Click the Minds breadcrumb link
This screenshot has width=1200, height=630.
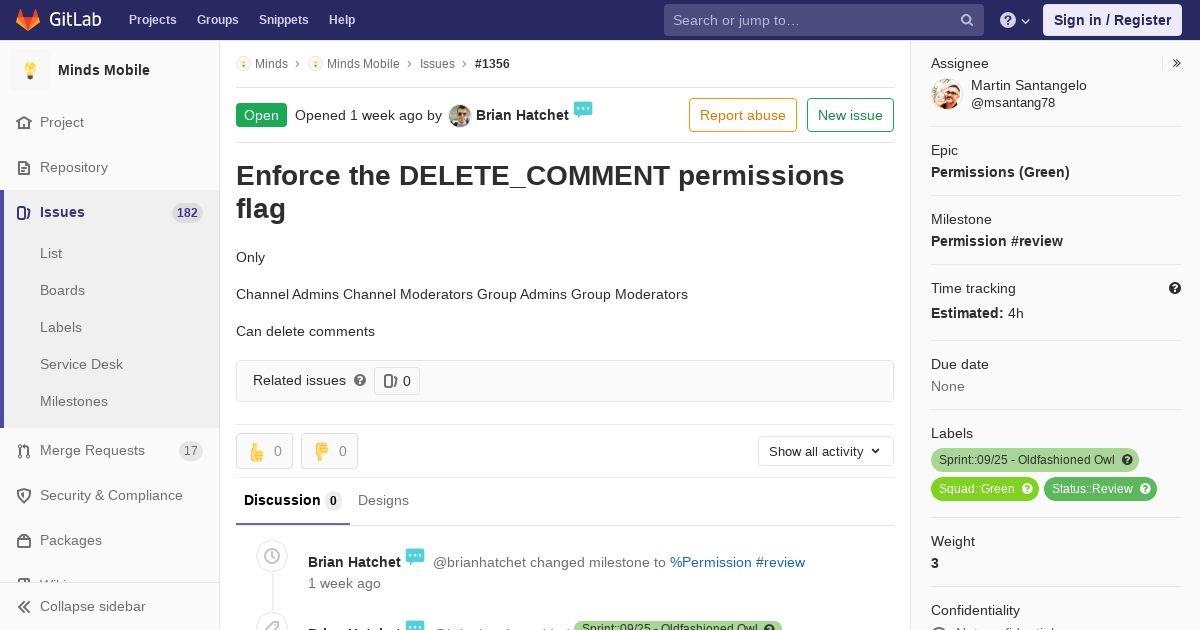271,63
